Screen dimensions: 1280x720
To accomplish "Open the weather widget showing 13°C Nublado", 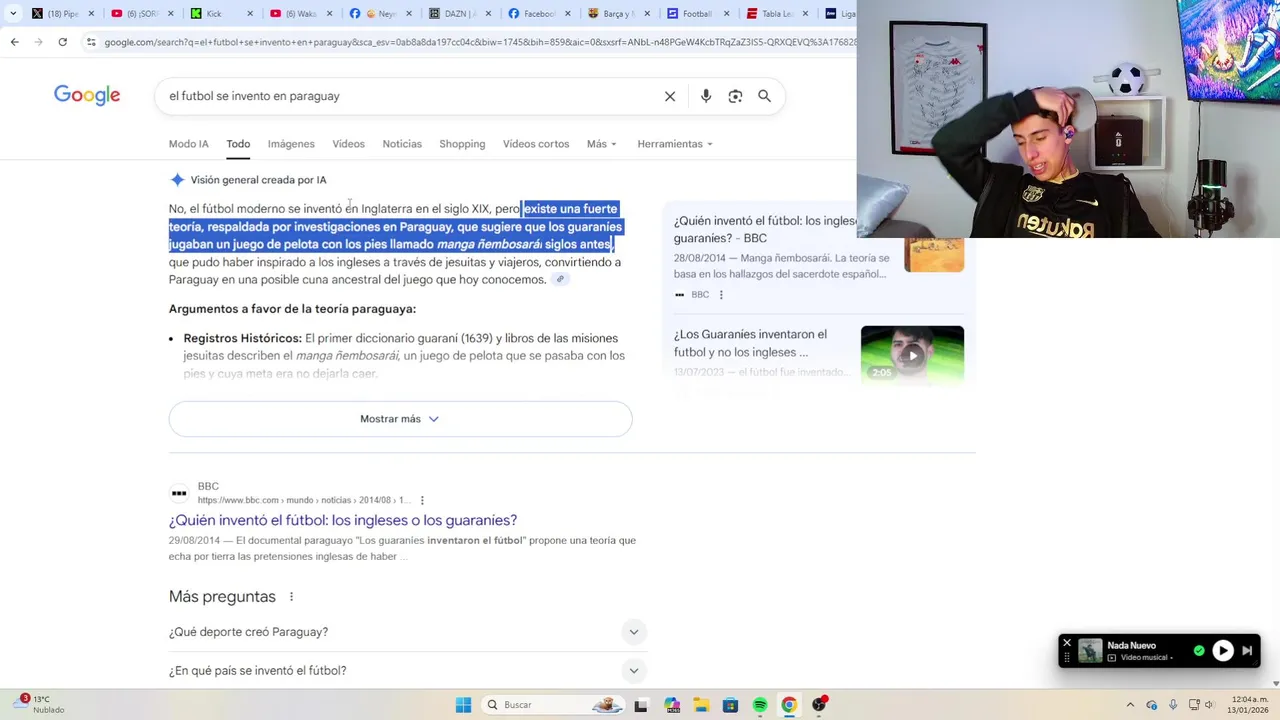I will pyautogui.click(x=40, y=705).
